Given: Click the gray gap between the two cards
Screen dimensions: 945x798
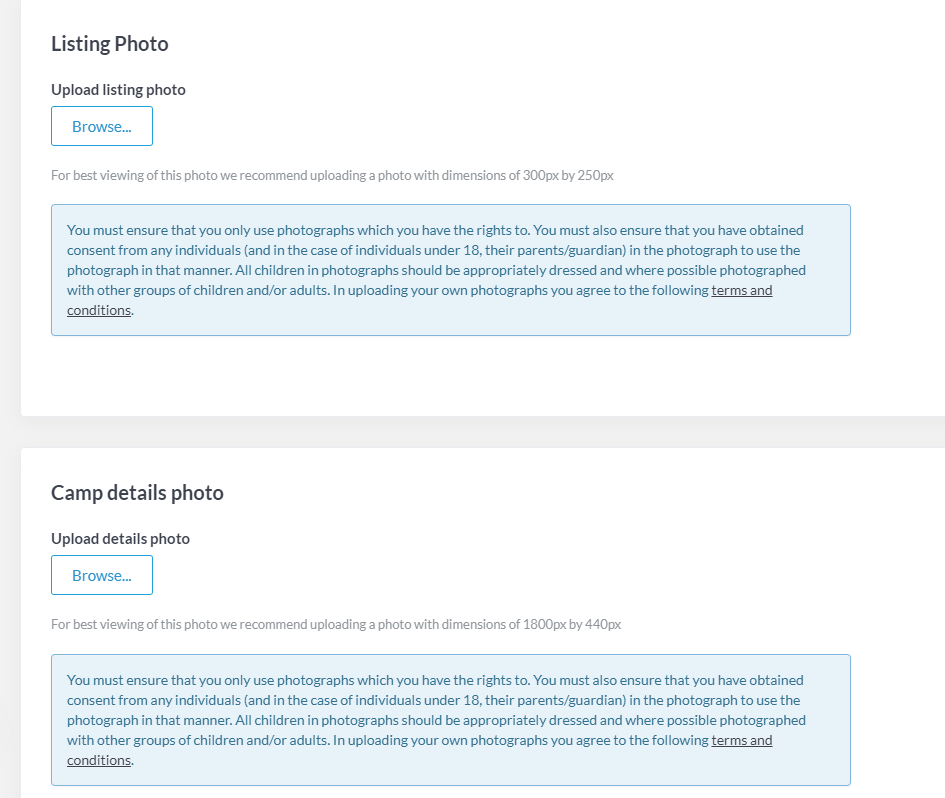Looking at the screenshot, I should [x=482, y=432].
